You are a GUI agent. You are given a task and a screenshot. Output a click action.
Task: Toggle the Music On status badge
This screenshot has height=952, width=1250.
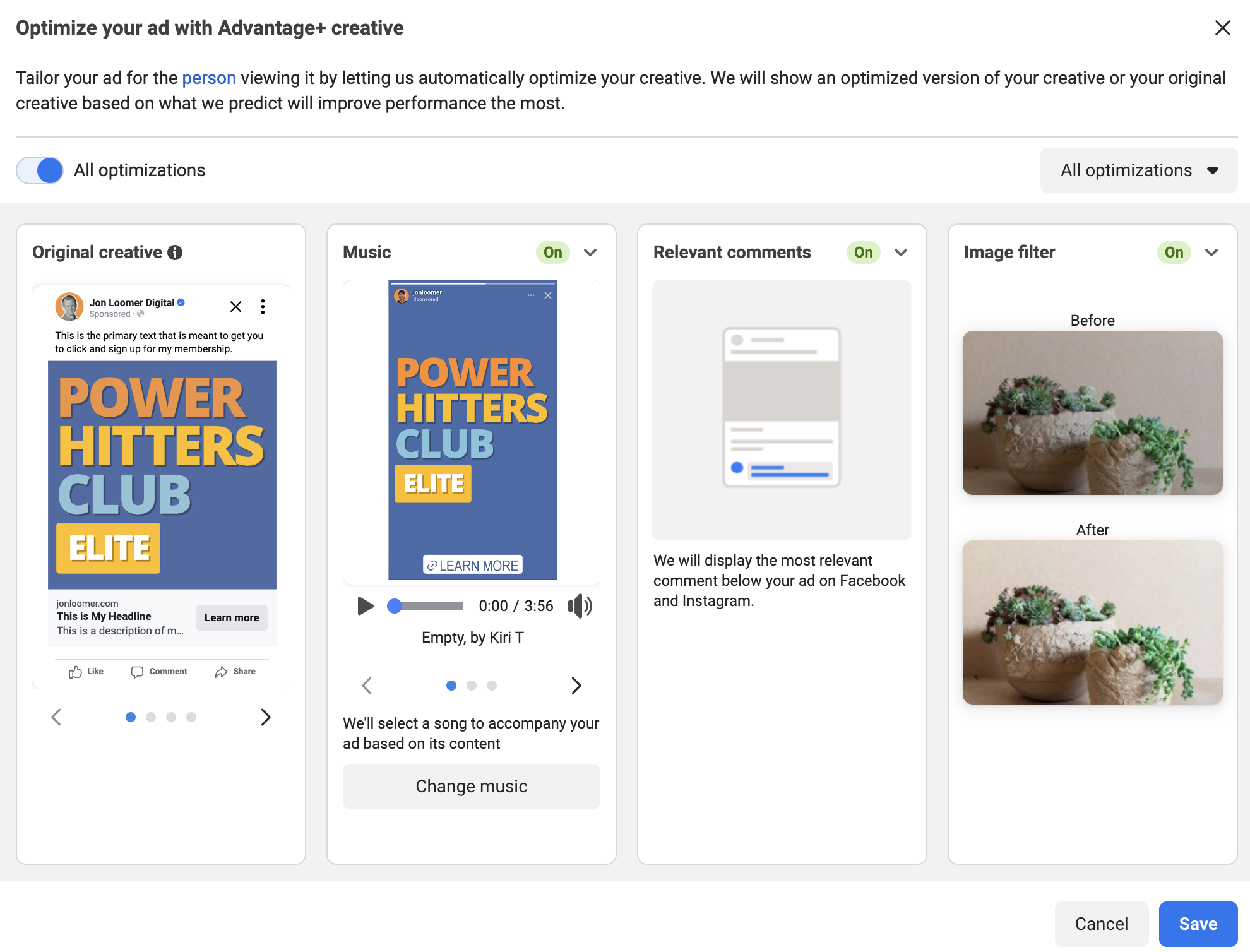pyautogui.click(x=553, y=253)
